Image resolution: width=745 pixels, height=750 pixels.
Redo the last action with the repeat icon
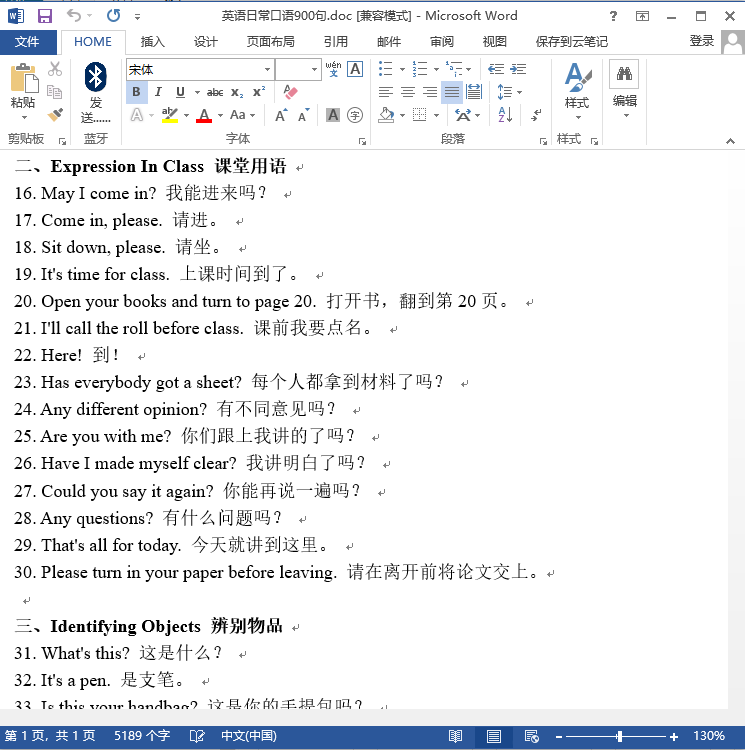click(x=113, y=16)
